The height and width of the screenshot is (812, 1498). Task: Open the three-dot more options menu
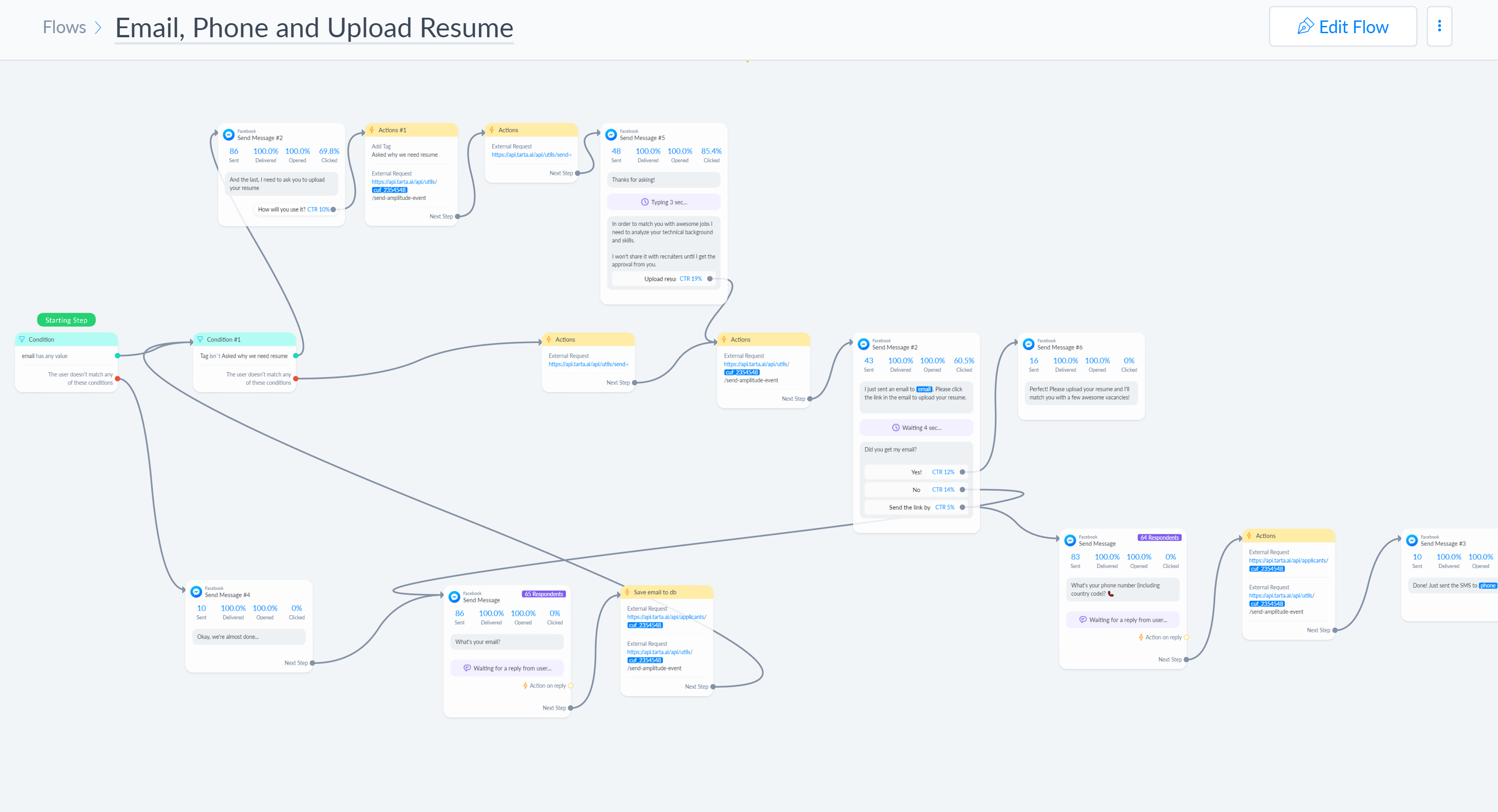tap(1439, 26)
